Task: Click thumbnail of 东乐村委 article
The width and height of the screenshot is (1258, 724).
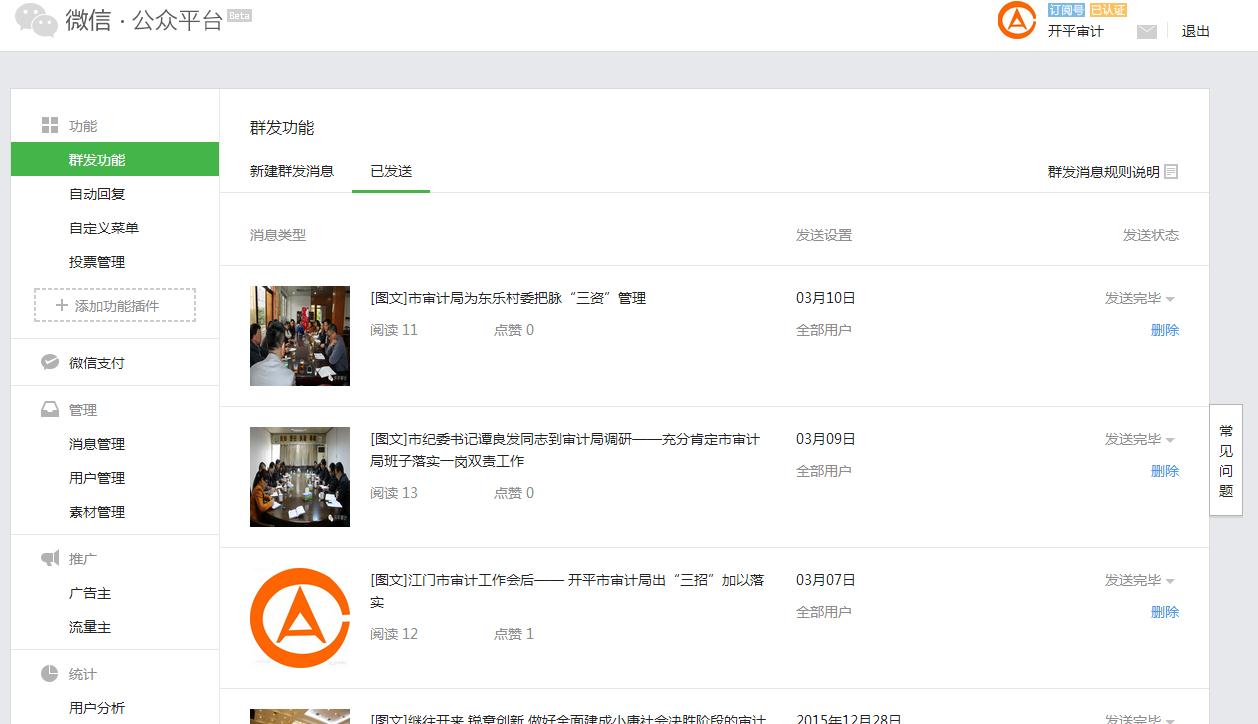Action: [x=300, y=336]
